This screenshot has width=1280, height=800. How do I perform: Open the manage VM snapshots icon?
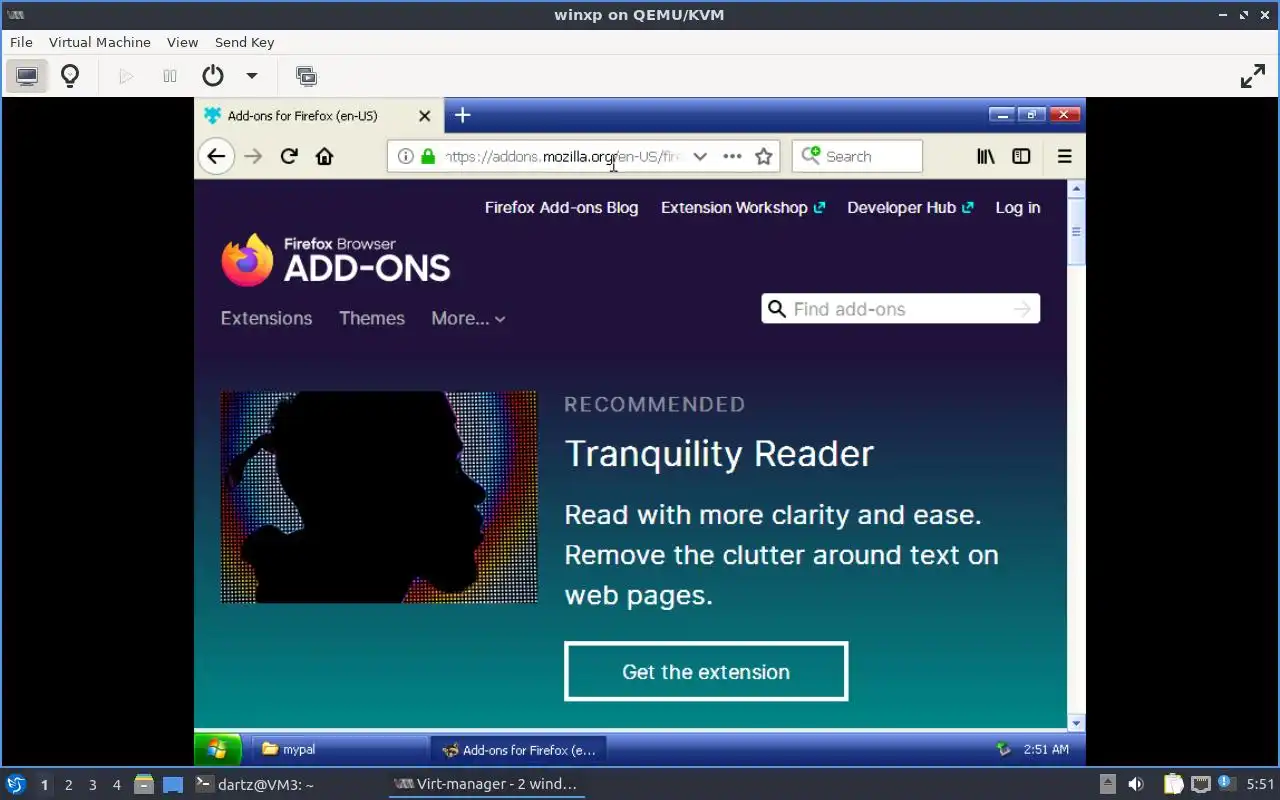coord(306,76)
